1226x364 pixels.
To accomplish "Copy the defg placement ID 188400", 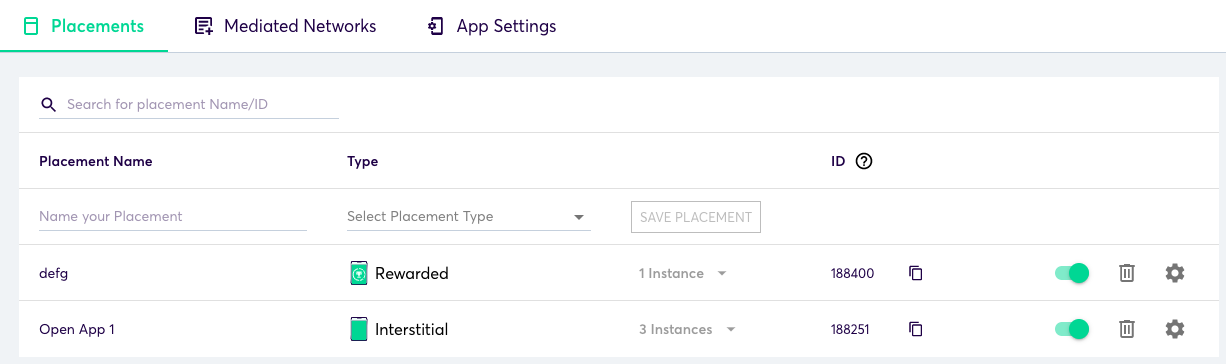I will click(x=915, y=273).
